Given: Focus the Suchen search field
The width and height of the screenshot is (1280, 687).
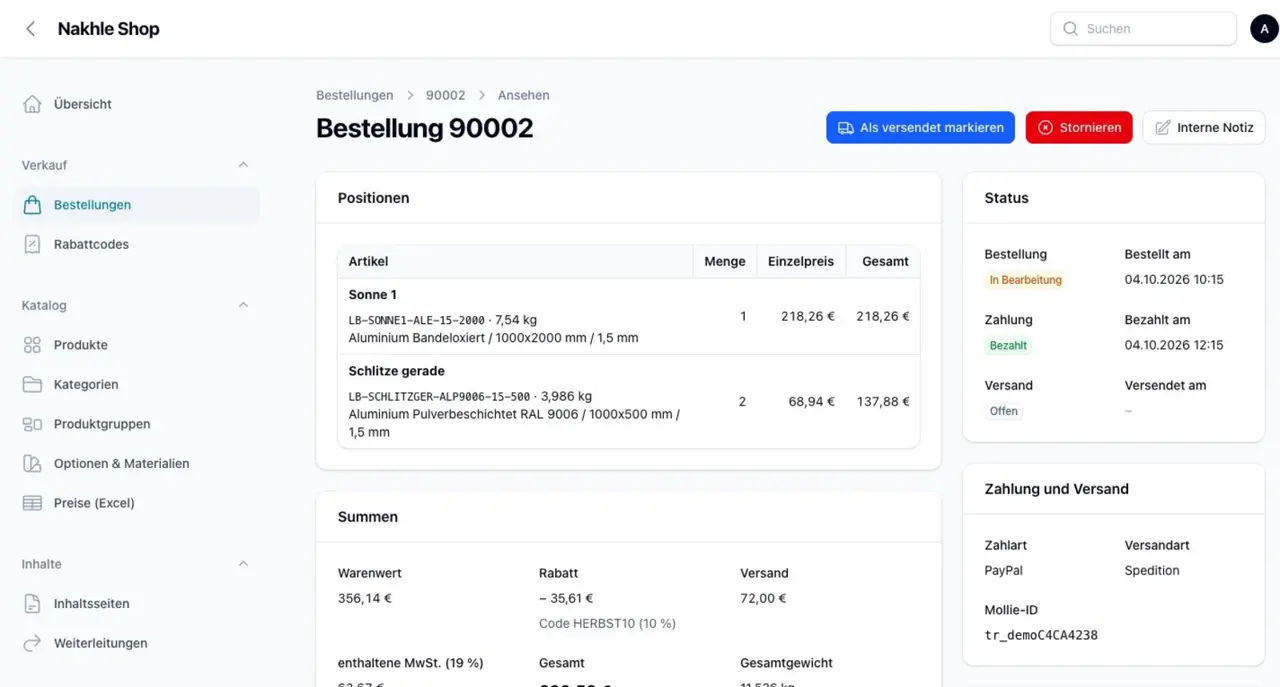Looking at the screenshot, I should 1143,29.
